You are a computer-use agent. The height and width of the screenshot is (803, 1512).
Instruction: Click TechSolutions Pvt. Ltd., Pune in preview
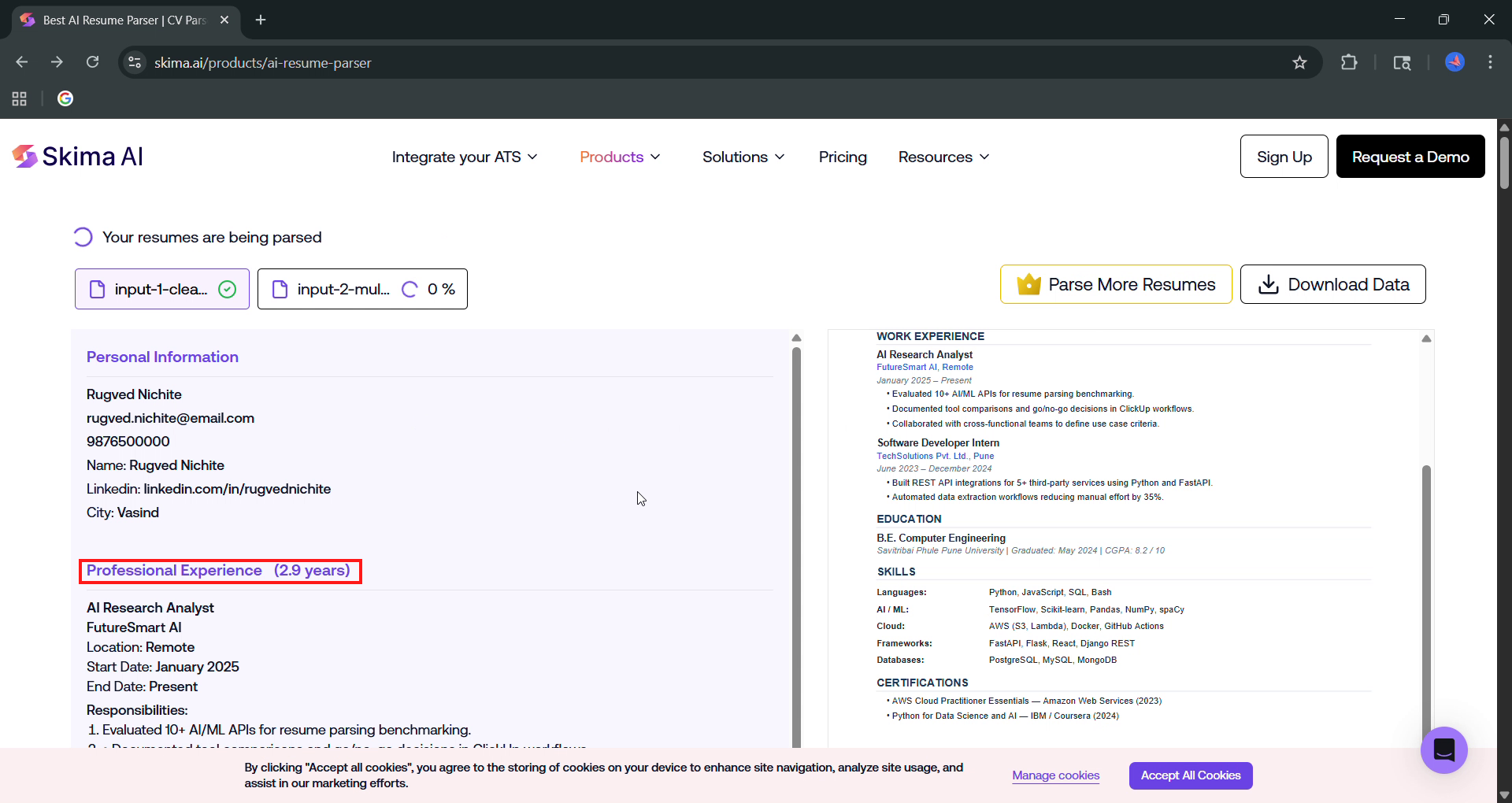[935, 456]
